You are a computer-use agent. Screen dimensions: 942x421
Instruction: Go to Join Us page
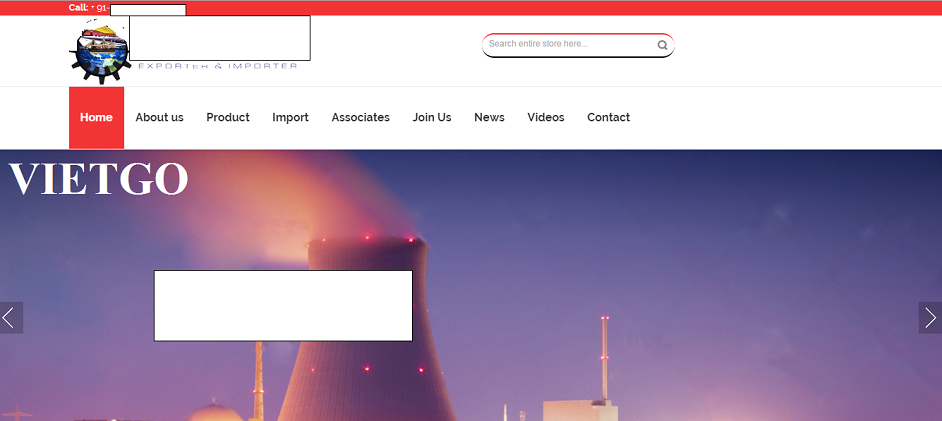click(x=432, y=118)
